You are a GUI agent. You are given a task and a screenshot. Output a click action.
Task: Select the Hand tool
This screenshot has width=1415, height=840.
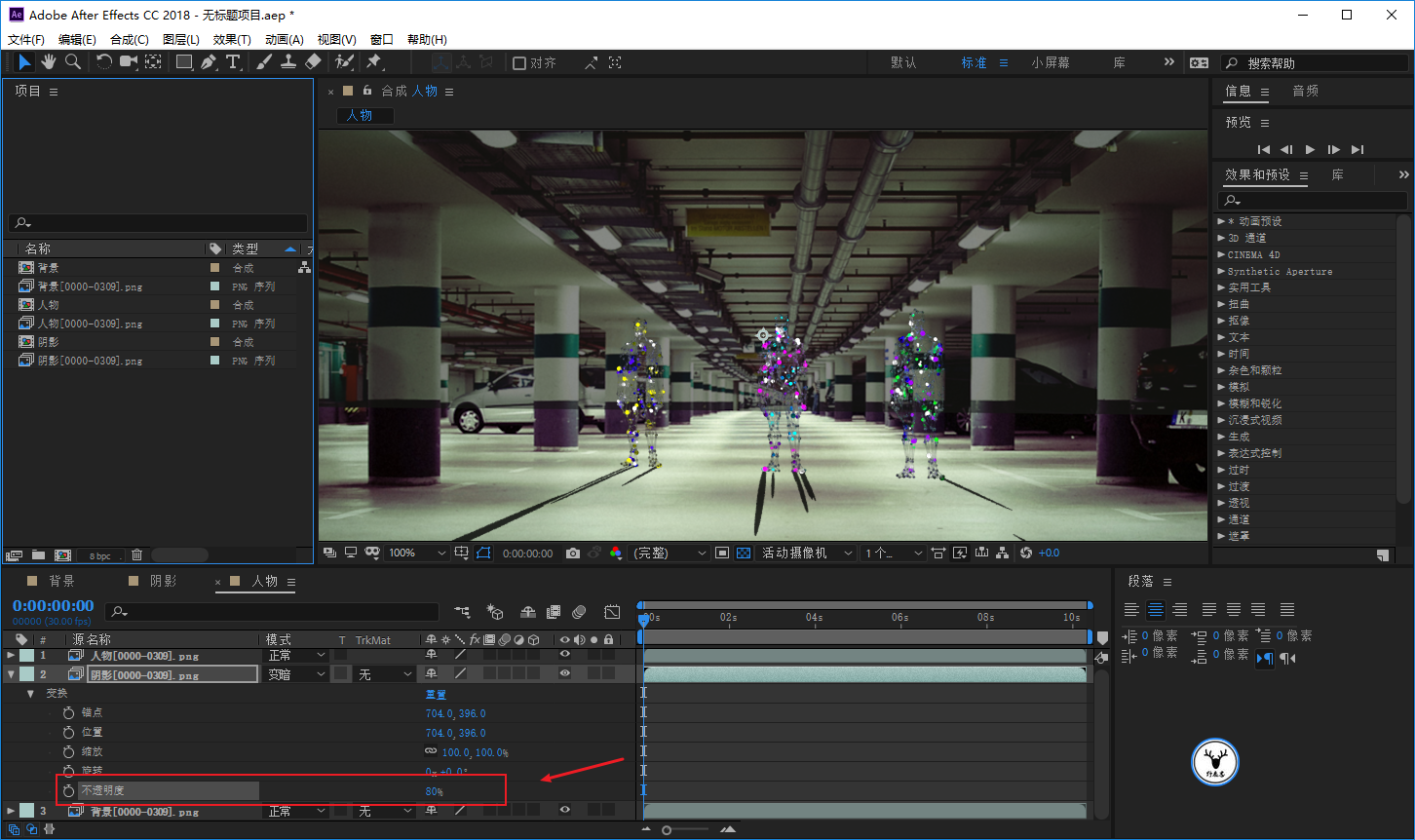click(49, 62)
